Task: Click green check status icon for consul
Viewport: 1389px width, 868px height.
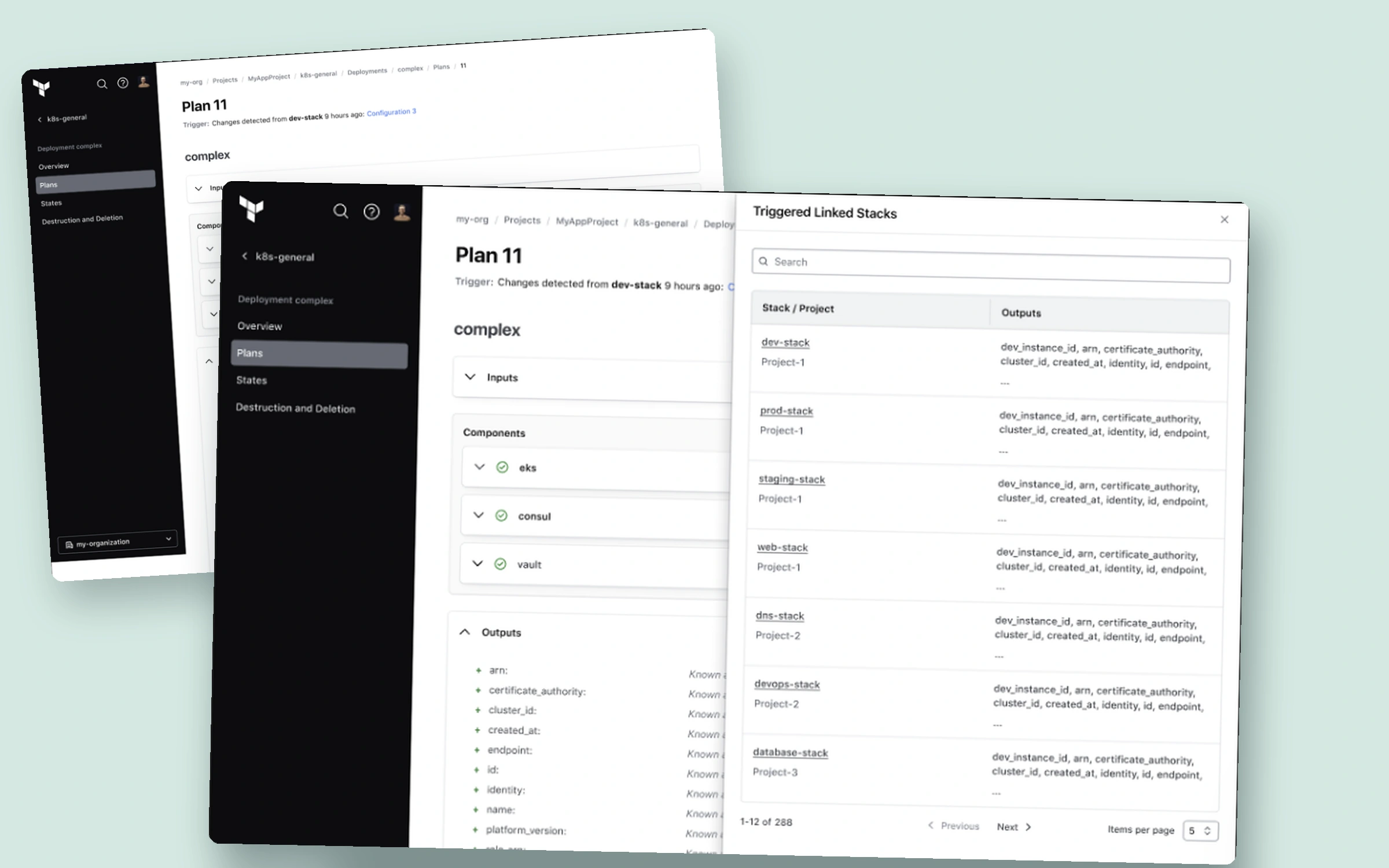Action: (501, 515)
